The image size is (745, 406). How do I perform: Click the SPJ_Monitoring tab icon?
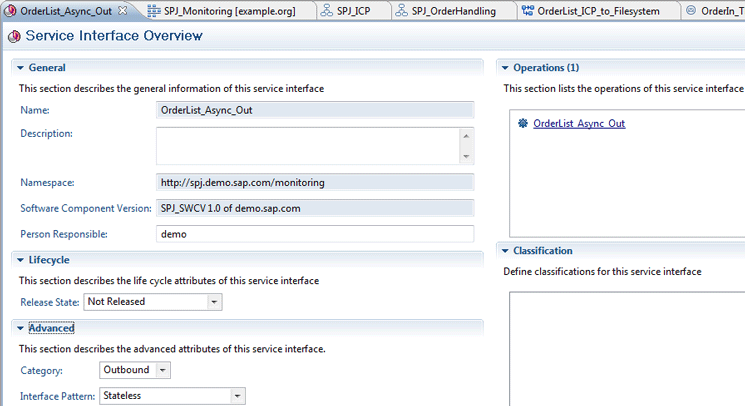tap(153, 11)
